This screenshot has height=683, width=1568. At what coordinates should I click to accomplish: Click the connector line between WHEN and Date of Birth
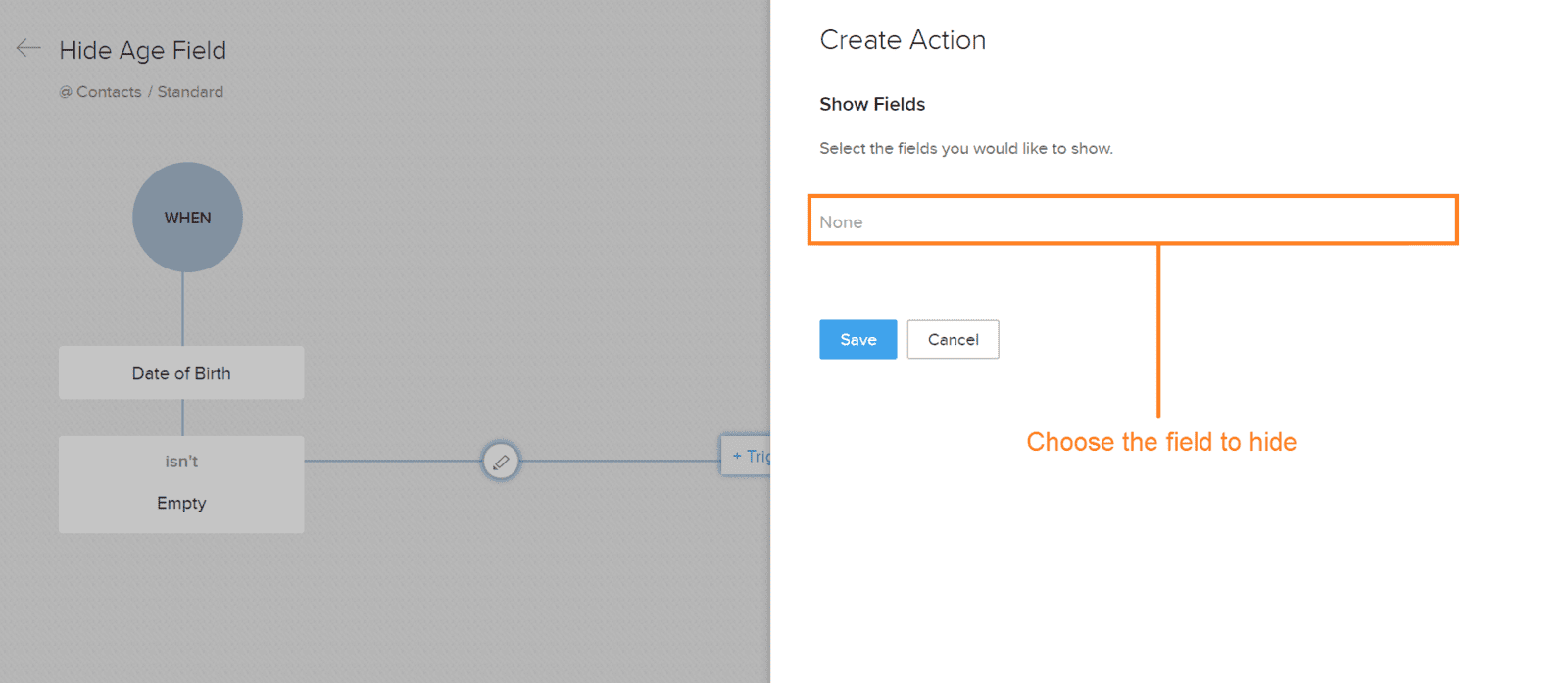point(183,309)
